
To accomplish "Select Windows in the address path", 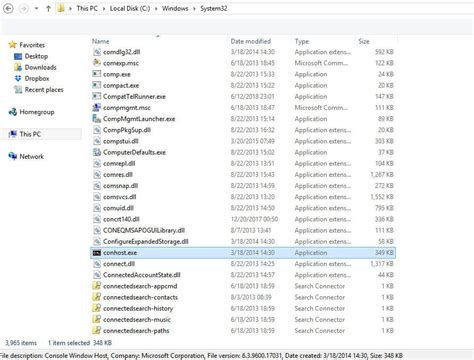I will click(175, 8).
